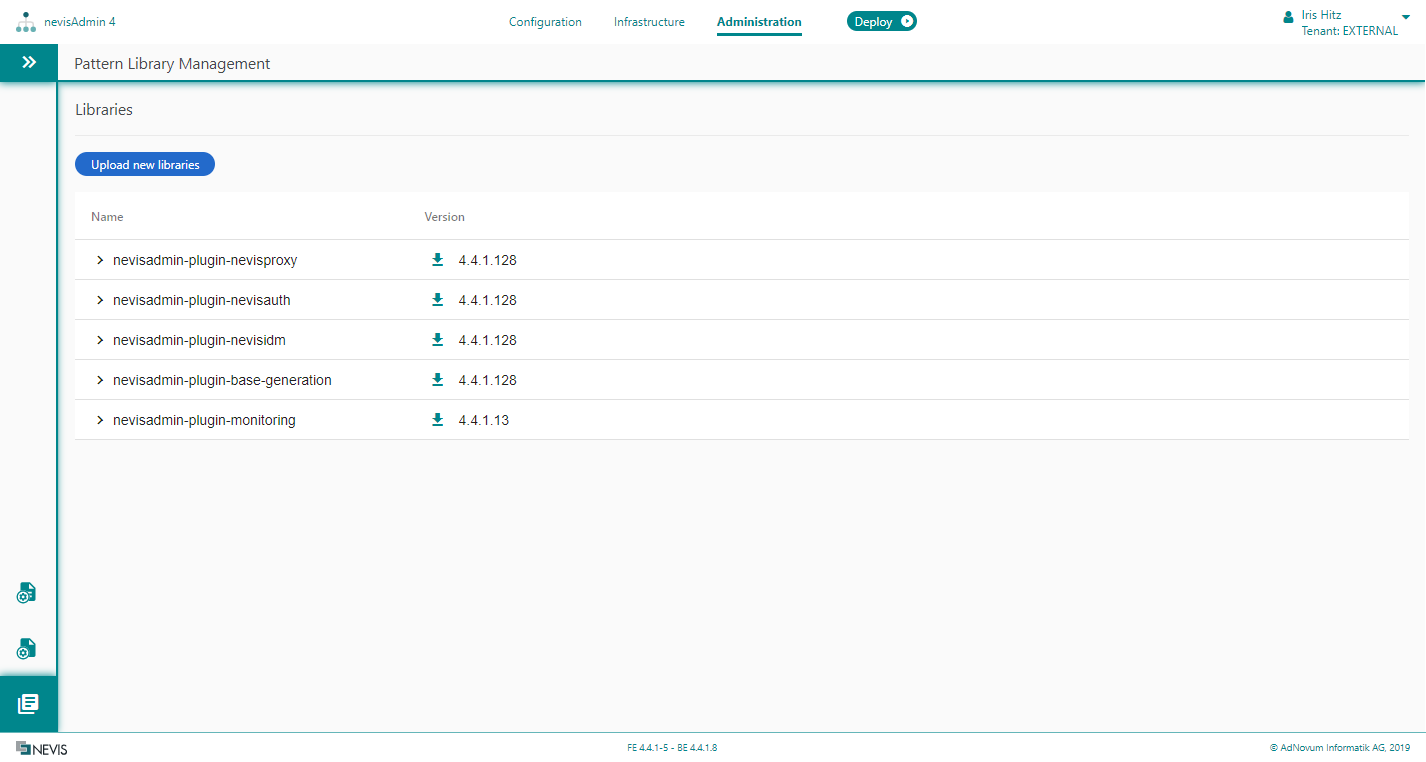Open the first document-gear sidebar icon

tap(27, 593)
